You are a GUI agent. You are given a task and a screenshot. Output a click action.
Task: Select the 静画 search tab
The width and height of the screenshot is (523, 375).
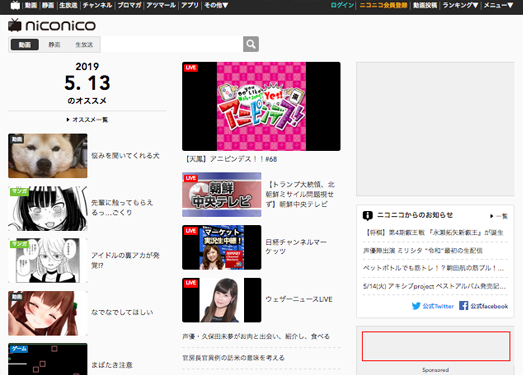54,44
